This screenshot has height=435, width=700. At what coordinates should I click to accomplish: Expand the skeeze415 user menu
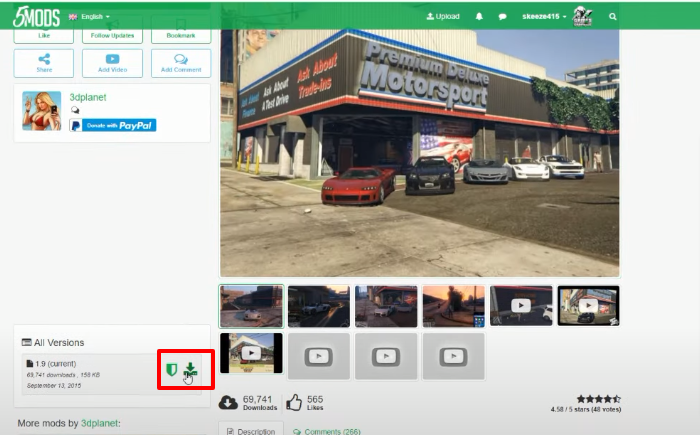pos(544,17)
